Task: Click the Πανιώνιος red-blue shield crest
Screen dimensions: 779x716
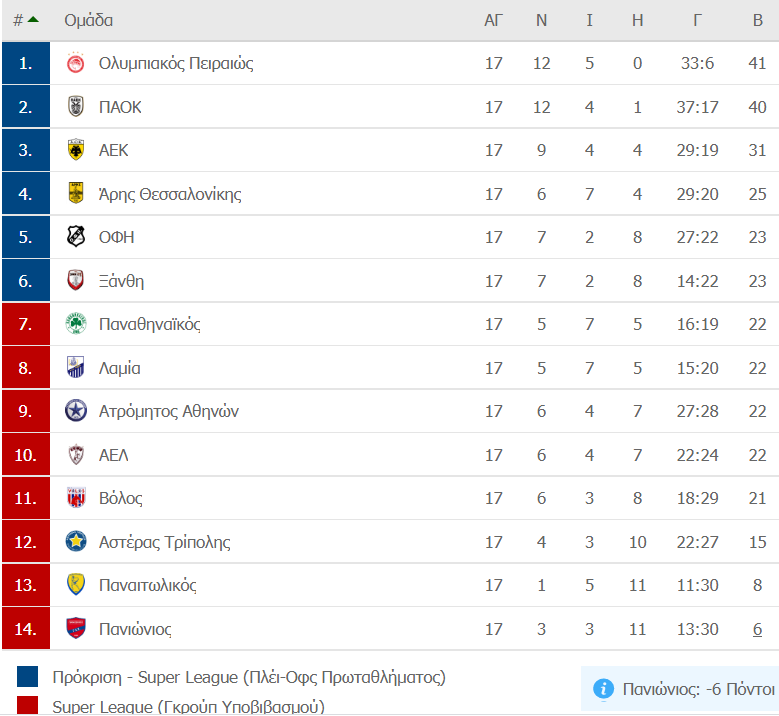Action: click(76, 629)
